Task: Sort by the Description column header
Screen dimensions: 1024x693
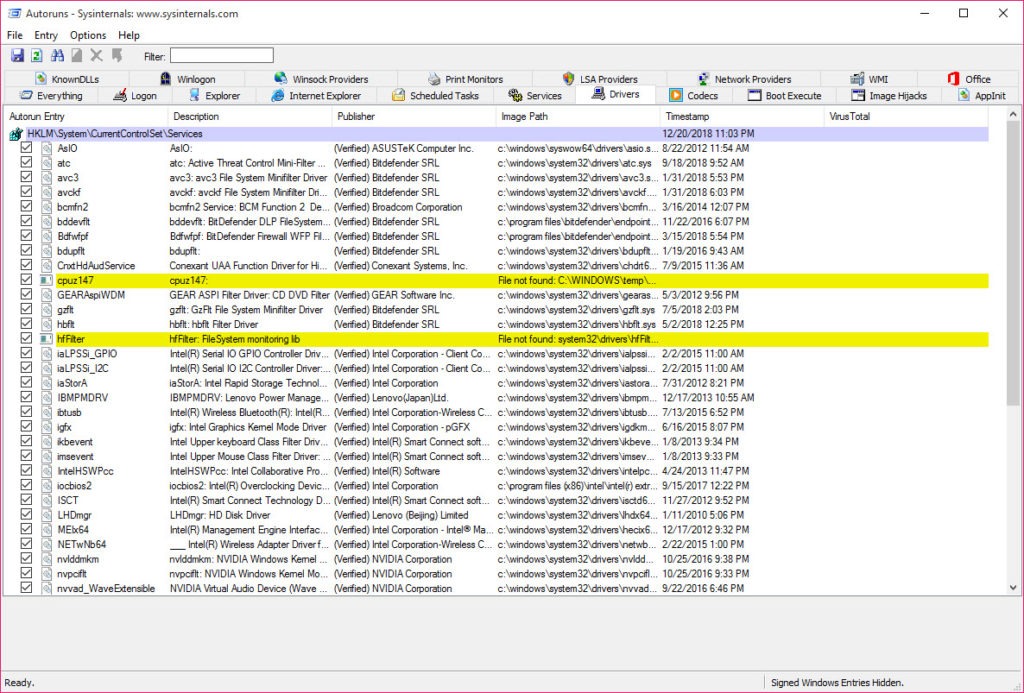Action: (249, 116)
